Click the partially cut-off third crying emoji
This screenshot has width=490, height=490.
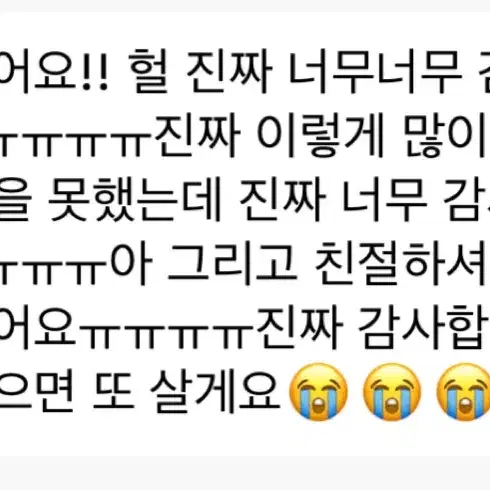[463, 392]
